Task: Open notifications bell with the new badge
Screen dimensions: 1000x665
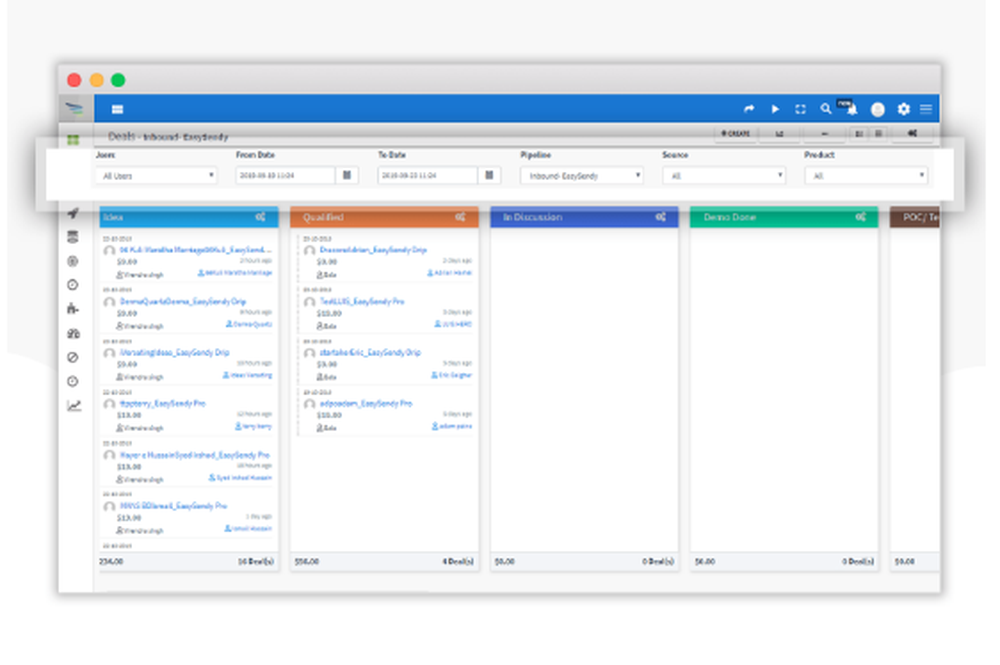Action: coord(850,108)
